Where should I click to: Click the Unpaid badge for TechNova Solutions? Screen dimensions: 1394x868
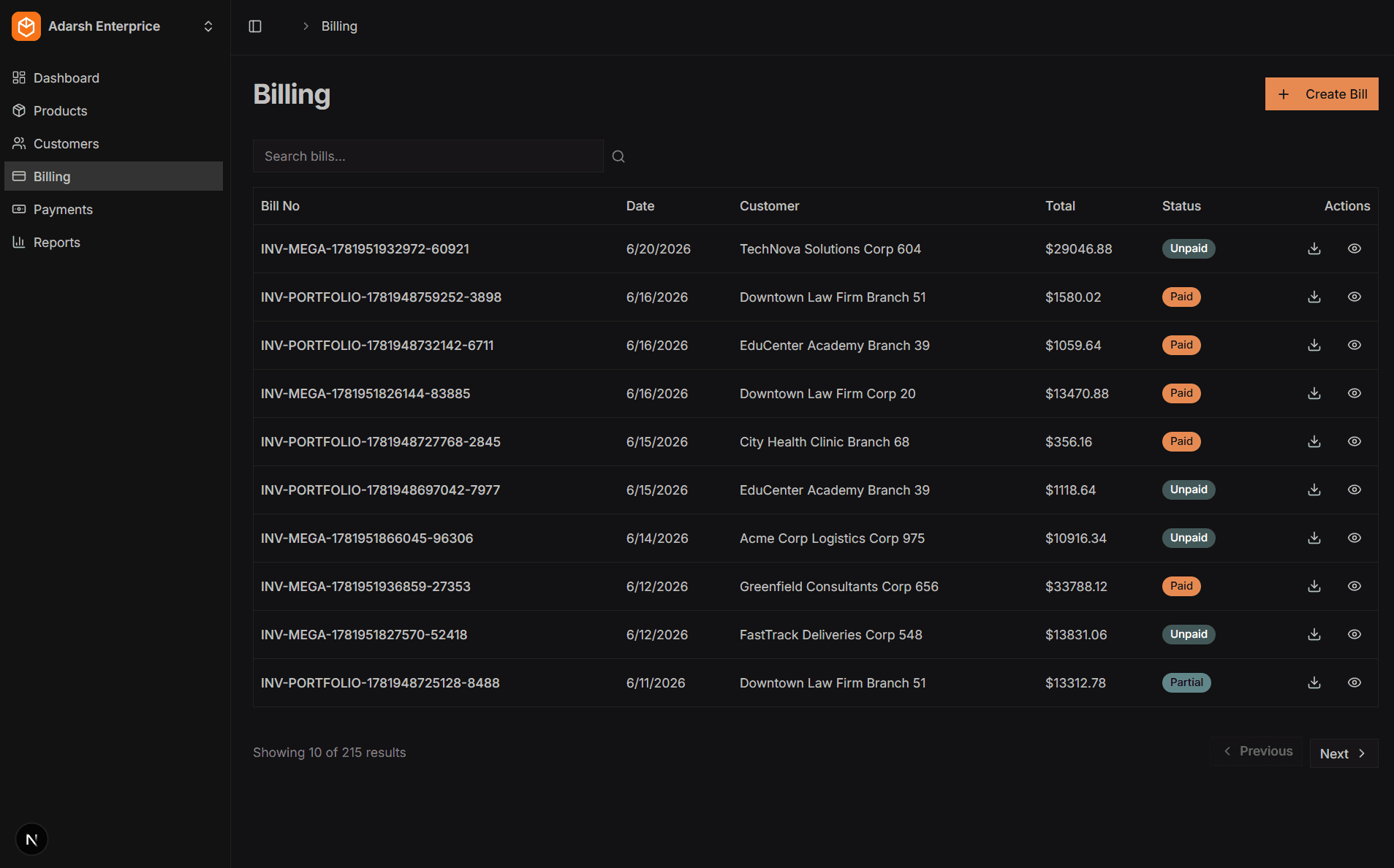pyautogui.click(x=1189, y=248)
